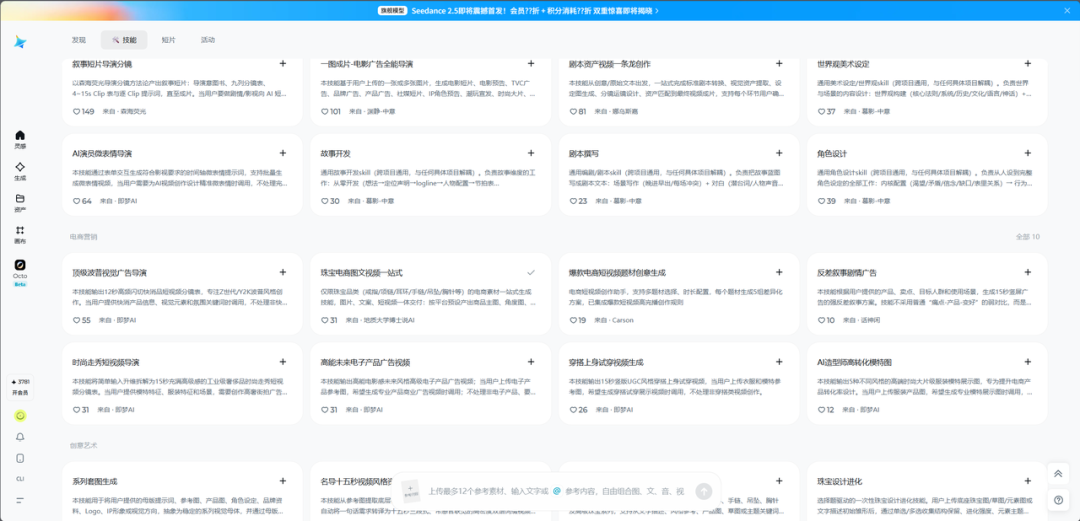This screenshot has height=521, width=1080.
Task: Open the 角色设计 skill card title
Action: coord(831,153)
